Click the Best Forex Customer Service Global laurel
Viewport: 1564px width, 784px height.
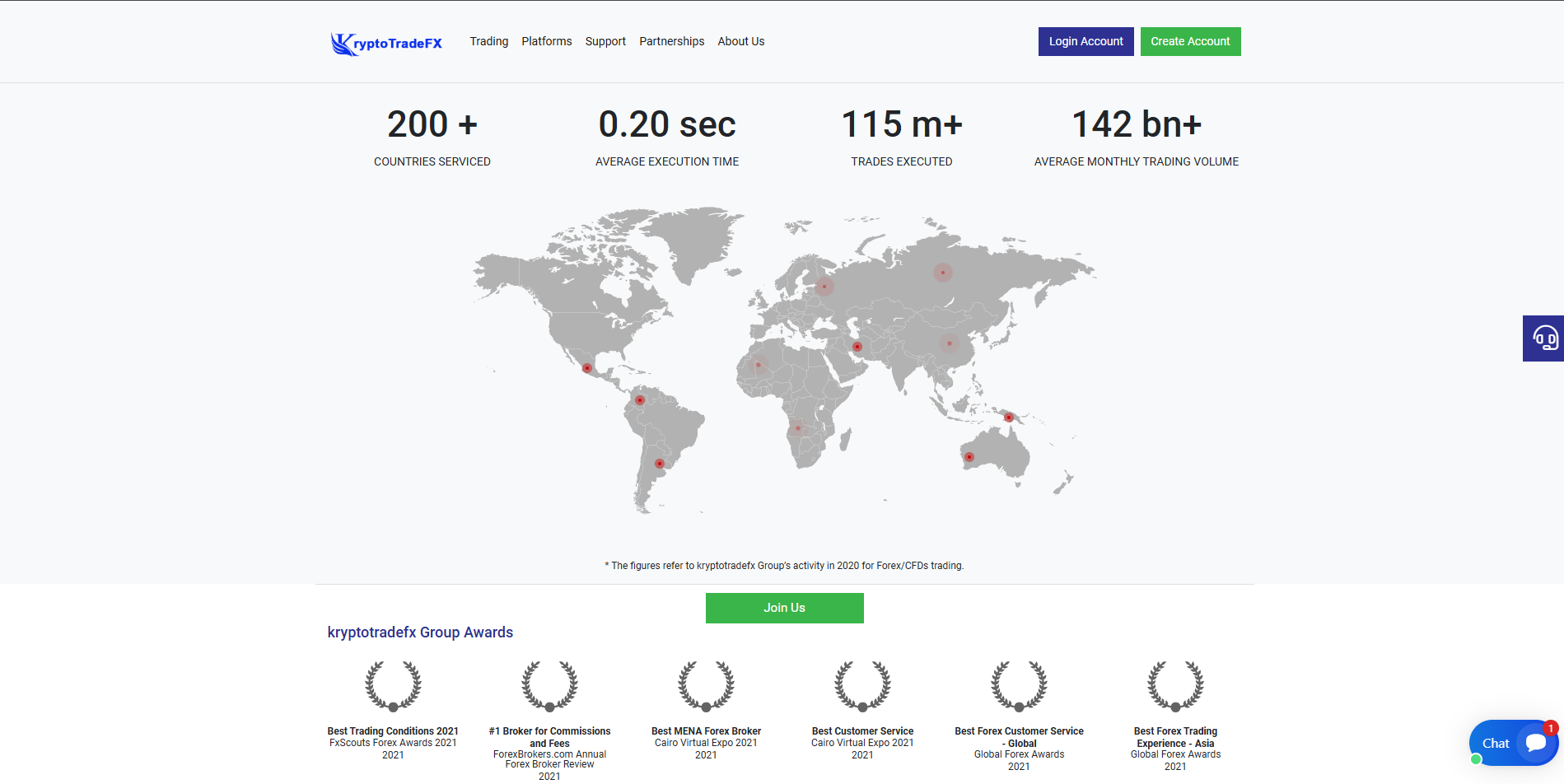(x=1019, y=686)
